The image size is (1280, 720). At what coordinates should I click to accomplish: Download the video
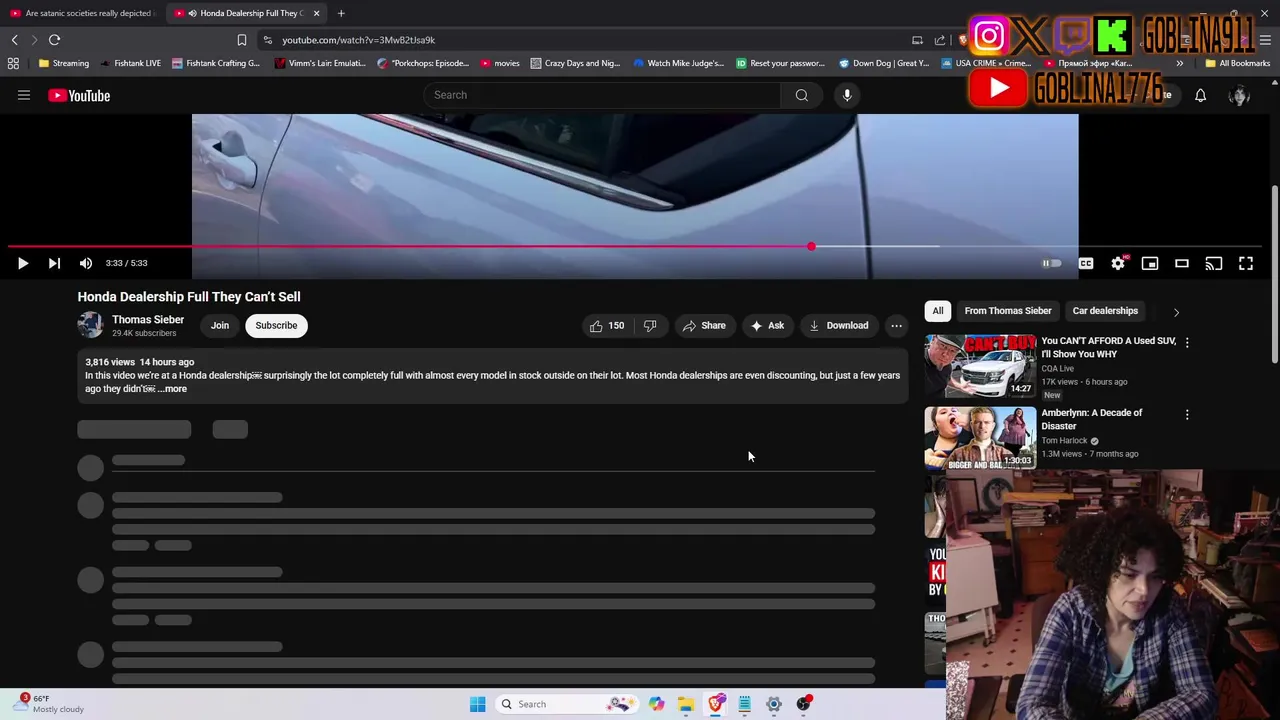pos(838,325)
